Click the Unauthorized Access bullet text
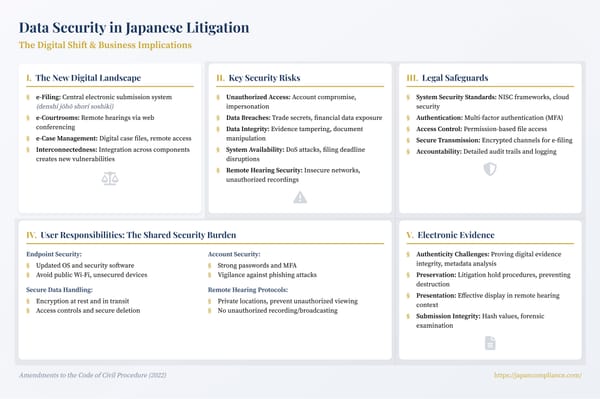Screen dimensions: 600x399 click(291, 101)
